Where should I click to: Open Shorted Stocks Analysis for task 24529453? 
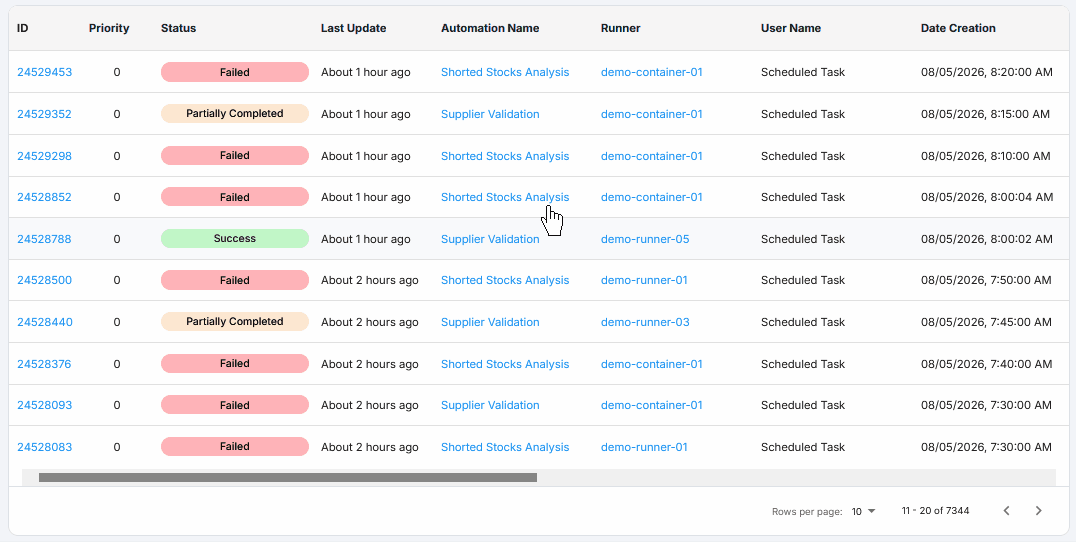[x=505, y=72]
